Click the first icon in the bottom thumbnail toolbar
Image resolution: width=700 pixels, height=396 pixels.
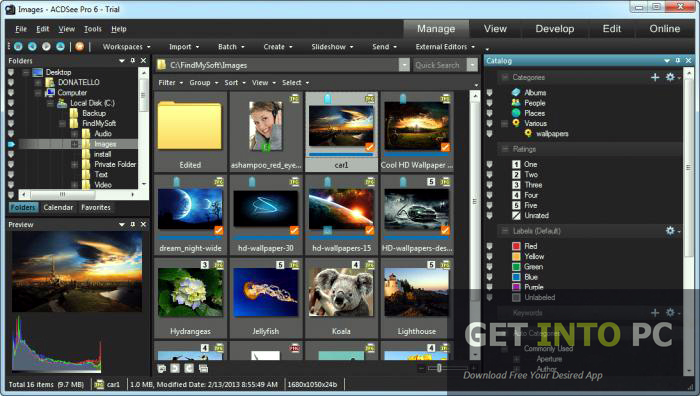[x=162, y=368]
